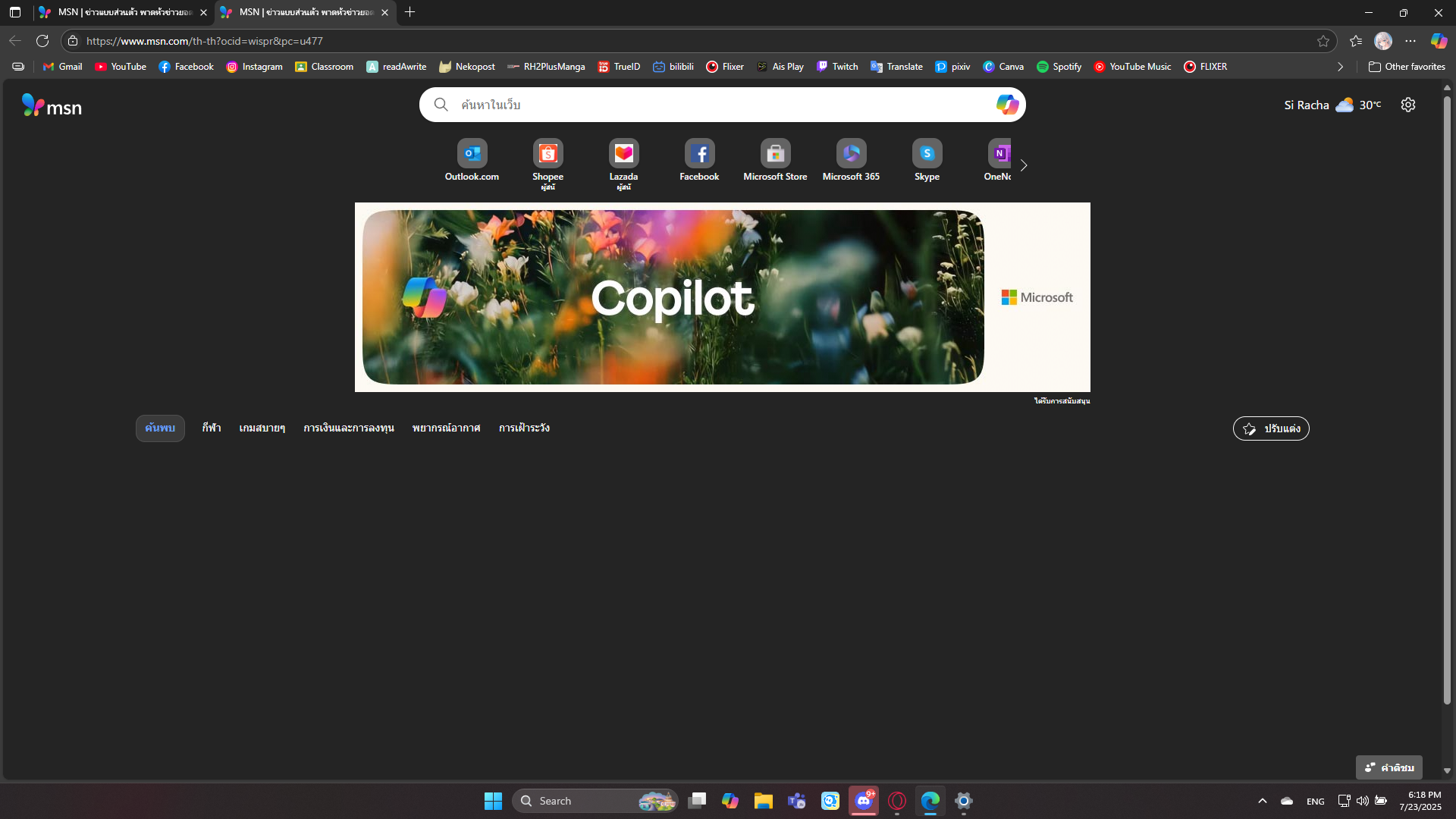The width and height of the screenshot is (1456, 819).
Task: Open Discord from the taskbar
Action: [864, 801]
